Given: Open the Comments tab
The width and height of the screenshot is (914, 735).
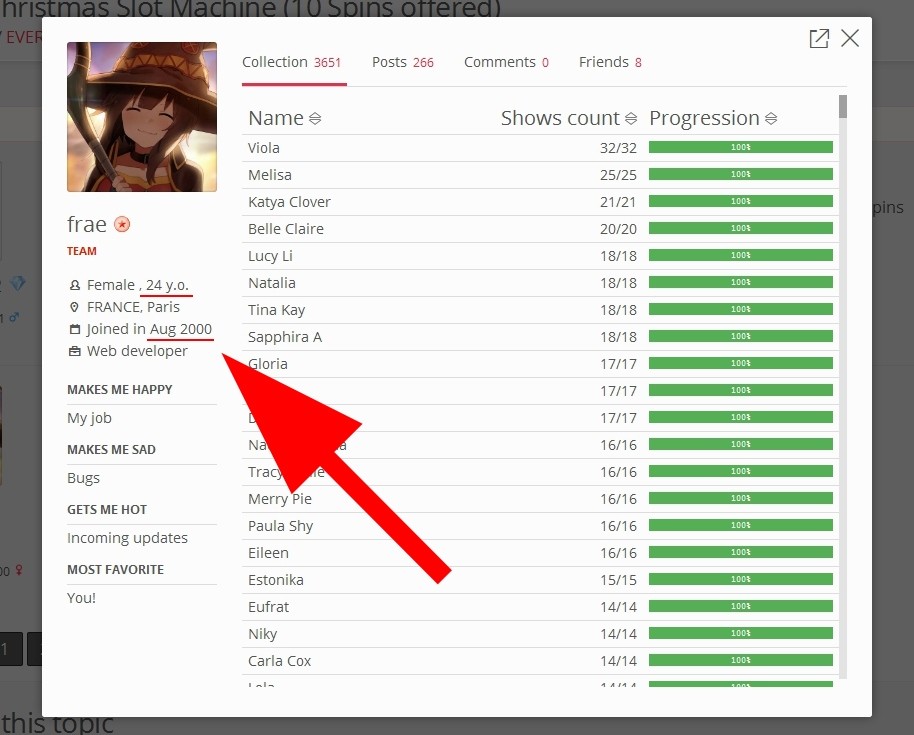Looking at the screenshot, I should click(x=506, y=62).
